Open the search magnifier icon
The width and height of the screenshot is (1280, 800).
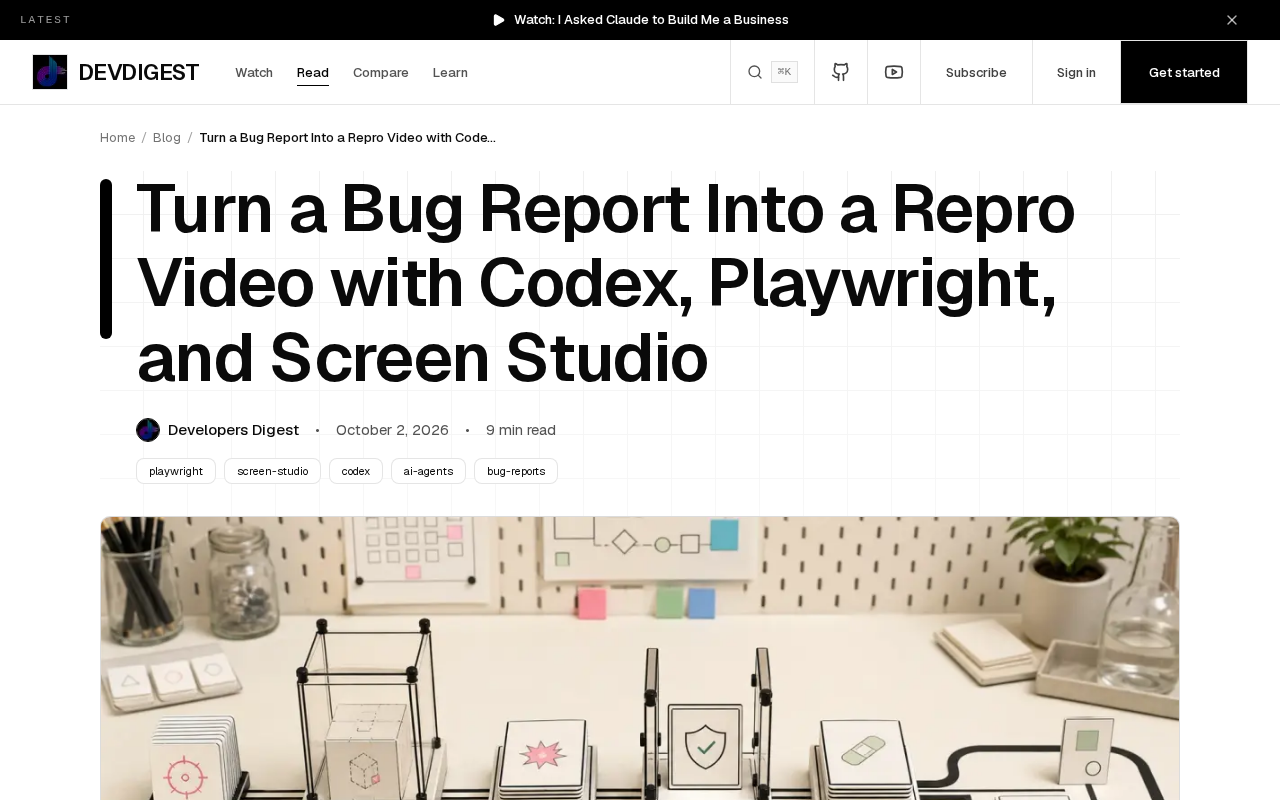tap(755, 72)
